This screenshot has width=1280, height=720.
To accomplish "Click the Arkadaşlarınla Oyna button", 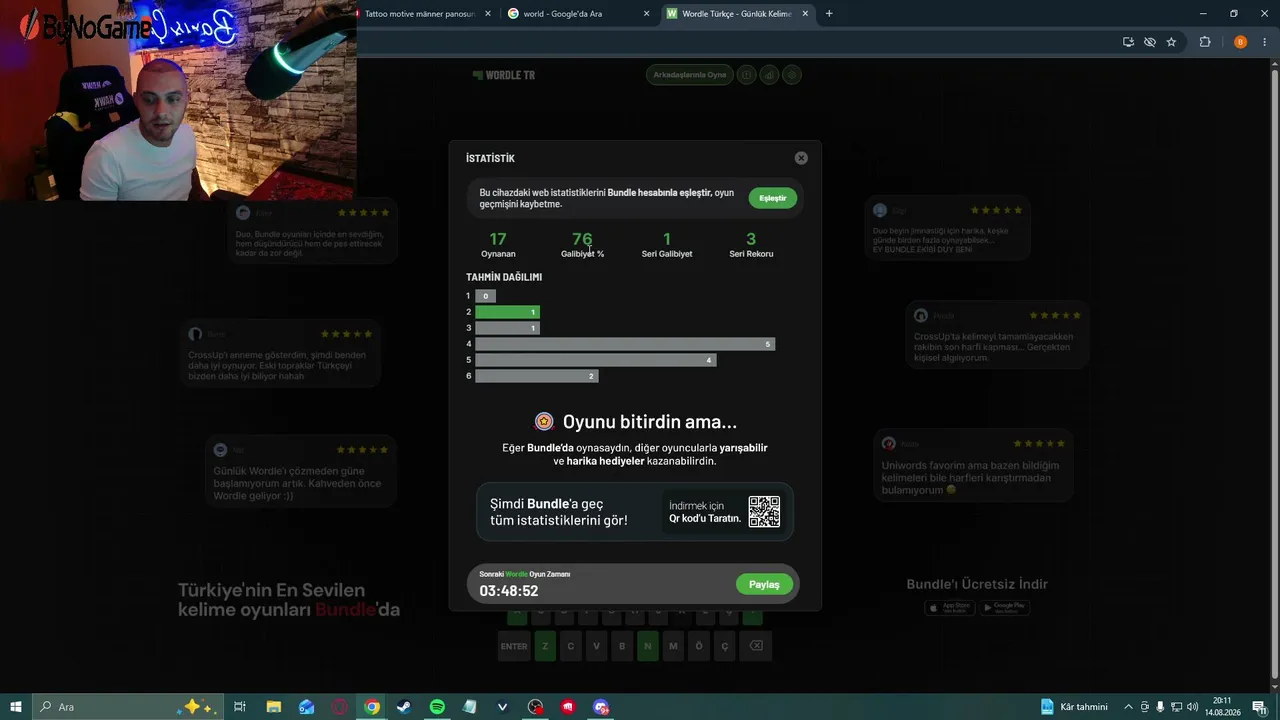I will click(x=690, y=75).
